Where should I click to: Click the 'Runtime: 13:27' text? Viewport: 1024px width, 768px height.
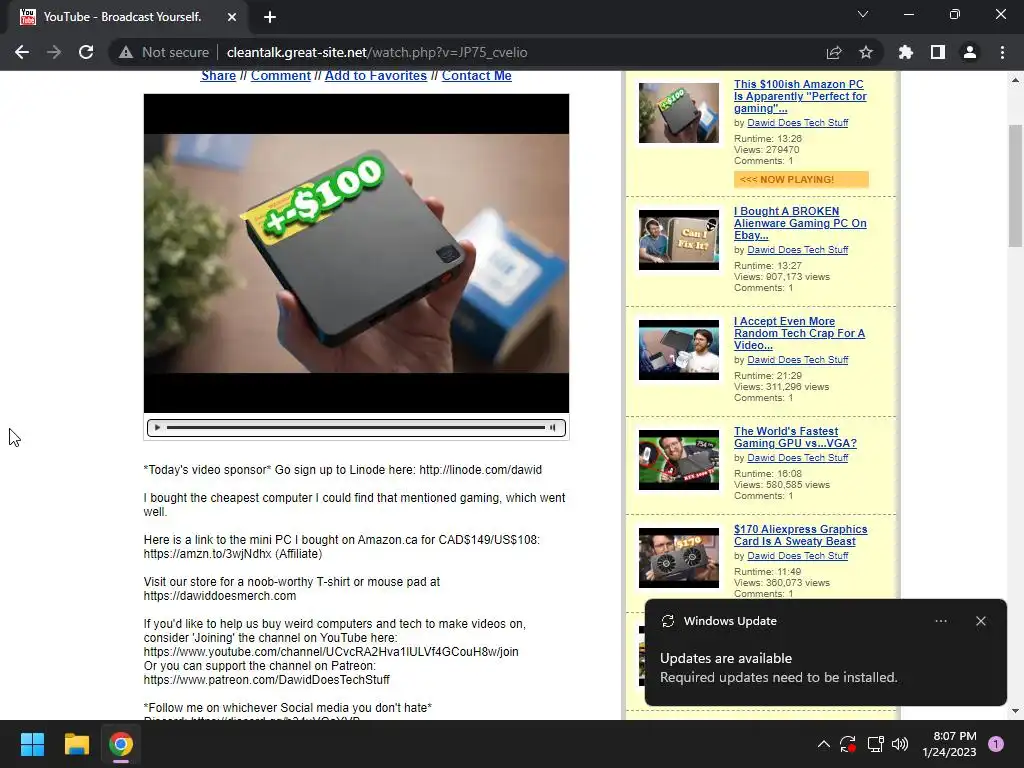coord(767,266)
